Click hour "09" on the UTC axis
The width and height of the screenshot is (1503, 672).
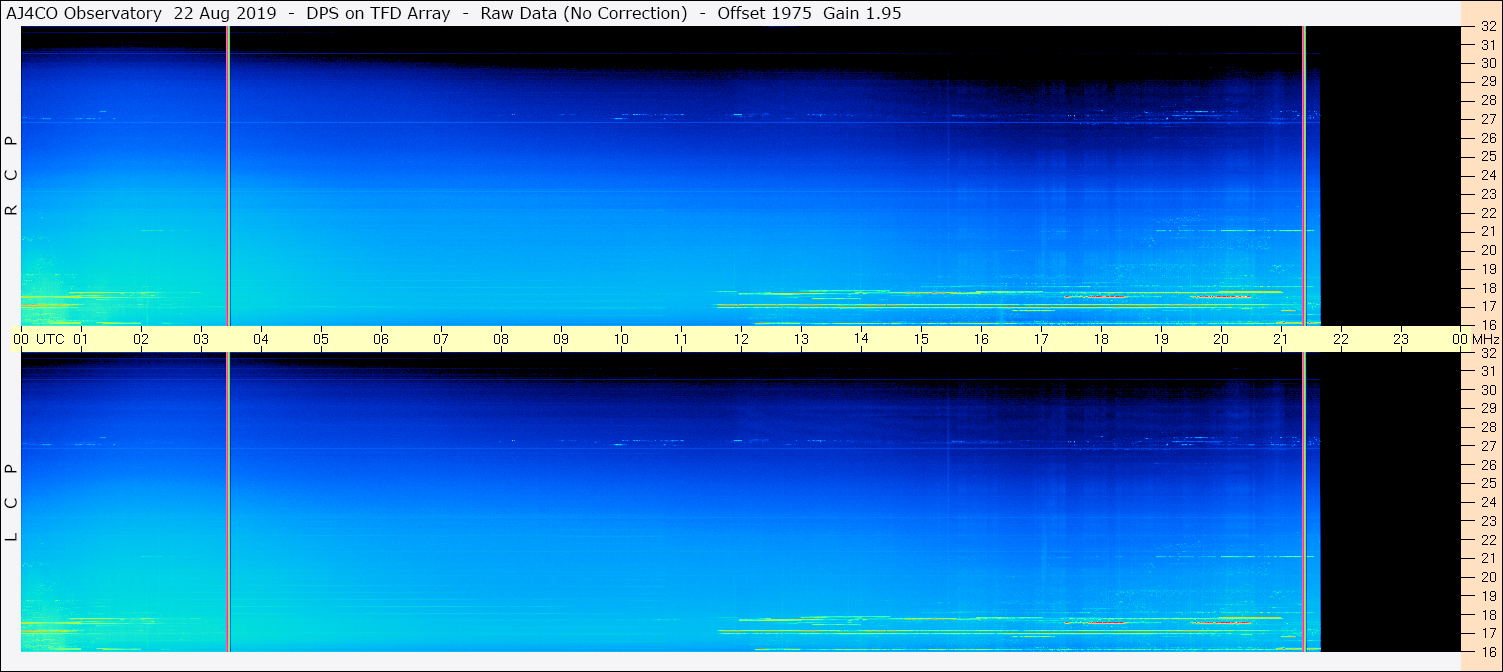click(x=561, y=339)
